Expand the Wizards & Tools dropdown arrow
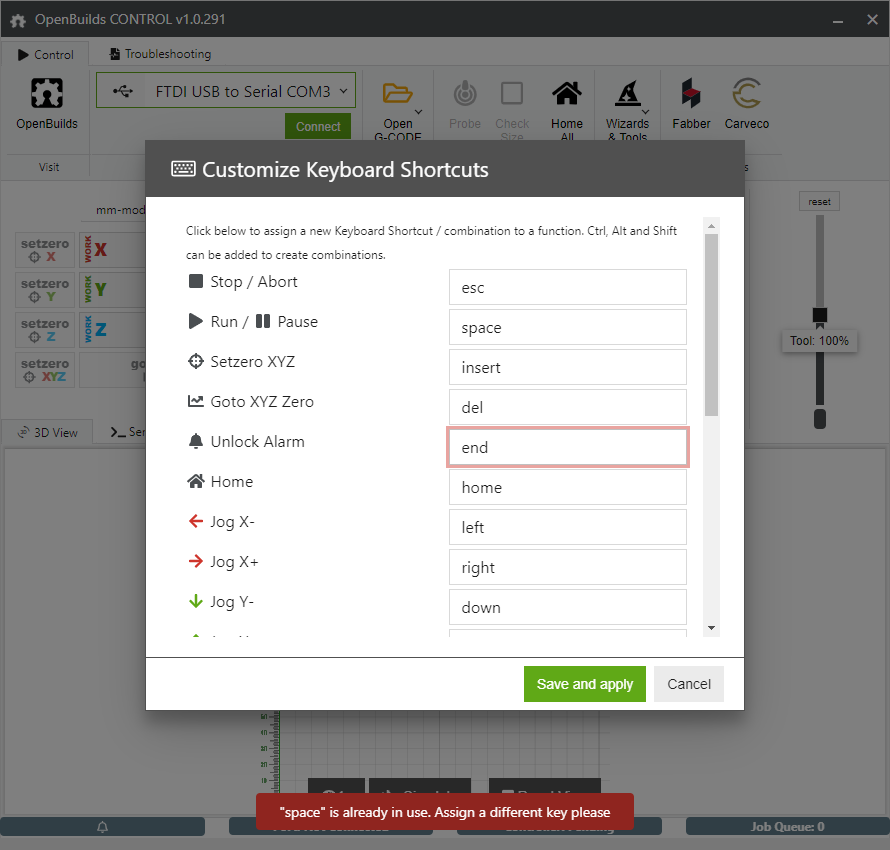The width and height of the screenshot is (890, 850). tap(645, 112)
